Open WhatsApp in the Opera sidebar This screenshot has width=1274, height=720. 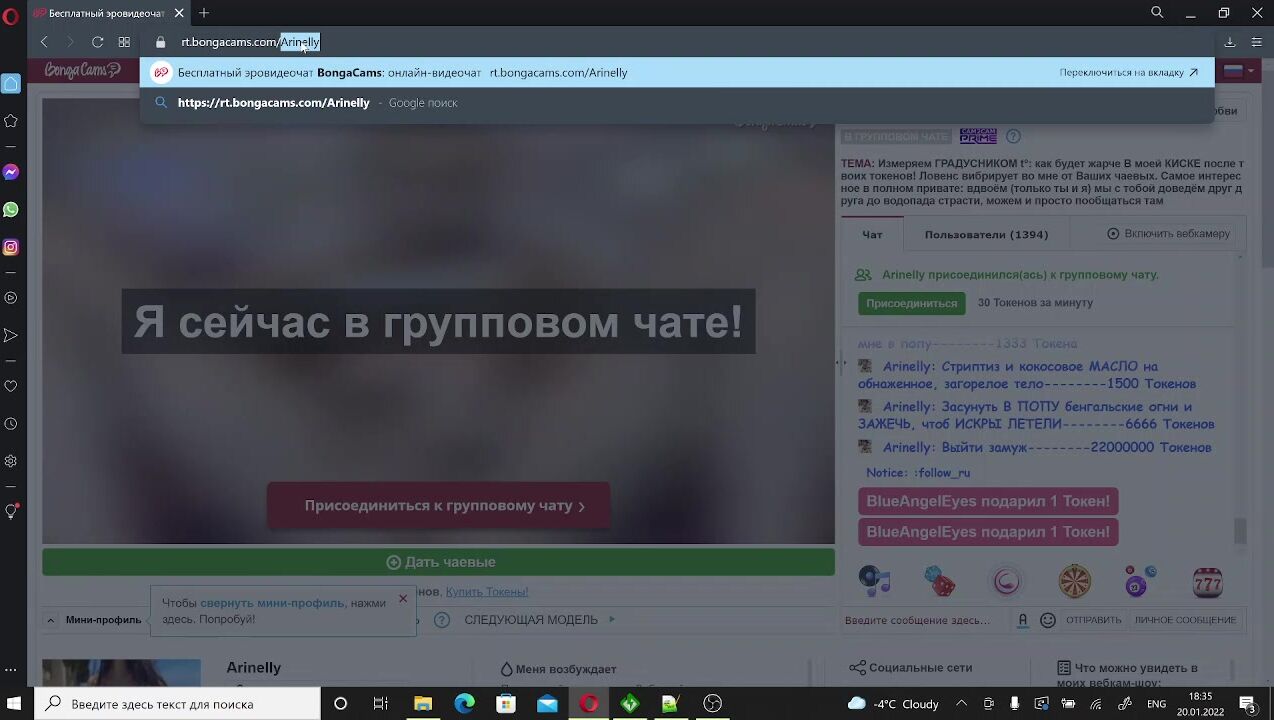11,210
